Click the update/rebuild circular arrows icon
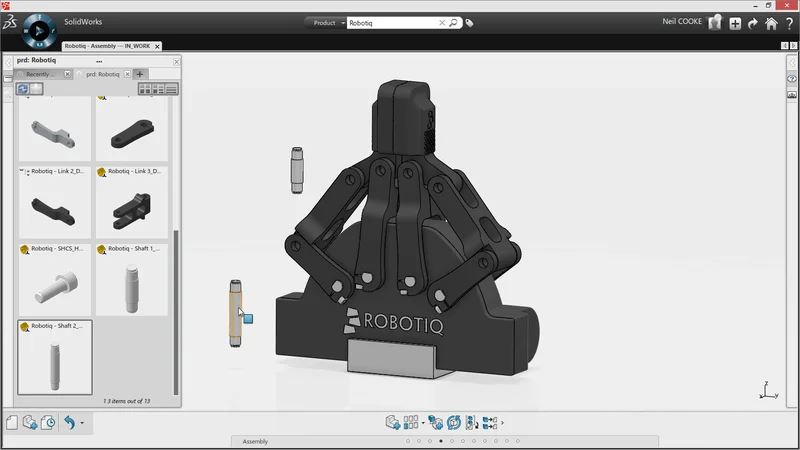Viewport: 800px width, 450px height. 454,422
